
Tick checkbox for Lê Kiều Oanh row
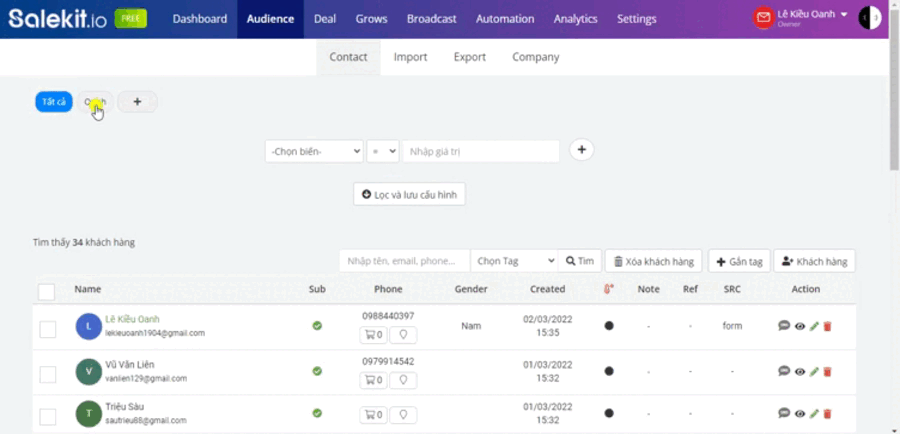coord(48,329)
